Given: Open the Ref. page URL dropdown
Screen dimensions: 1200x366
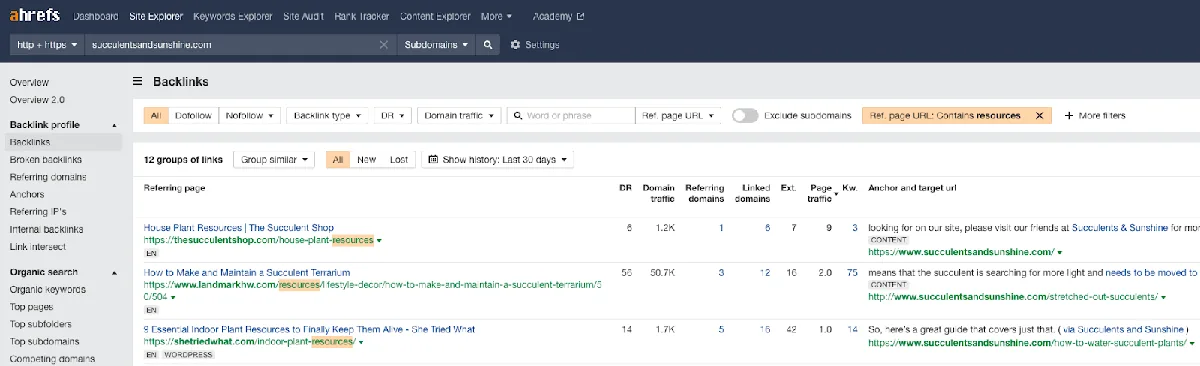Looking at the screenshot, I should 679,116.
